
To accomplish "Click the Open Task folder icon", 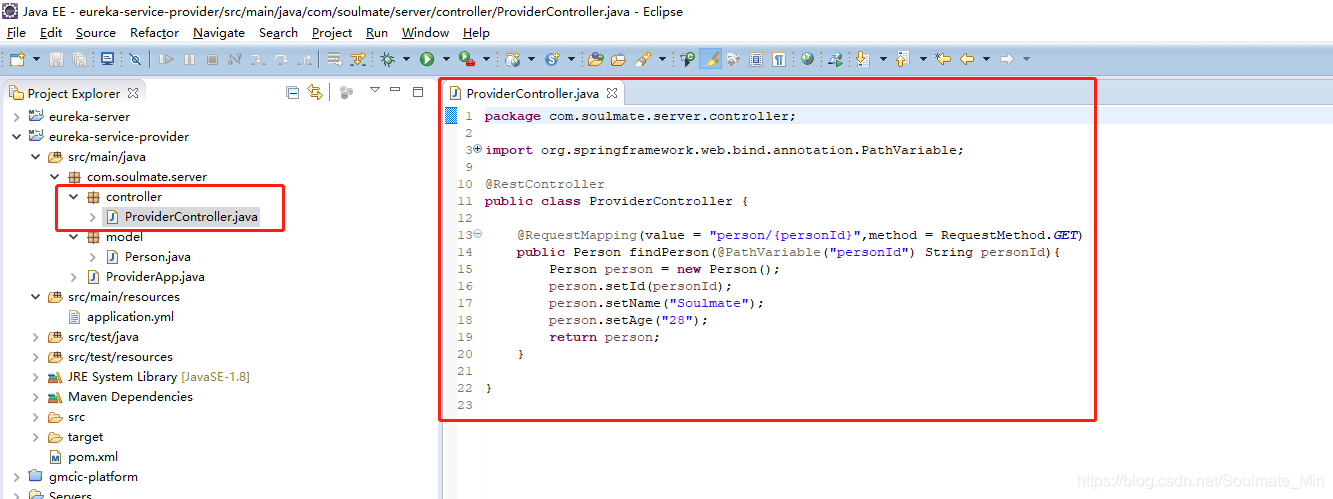I will pyautogui.click(x=618, y=60).
